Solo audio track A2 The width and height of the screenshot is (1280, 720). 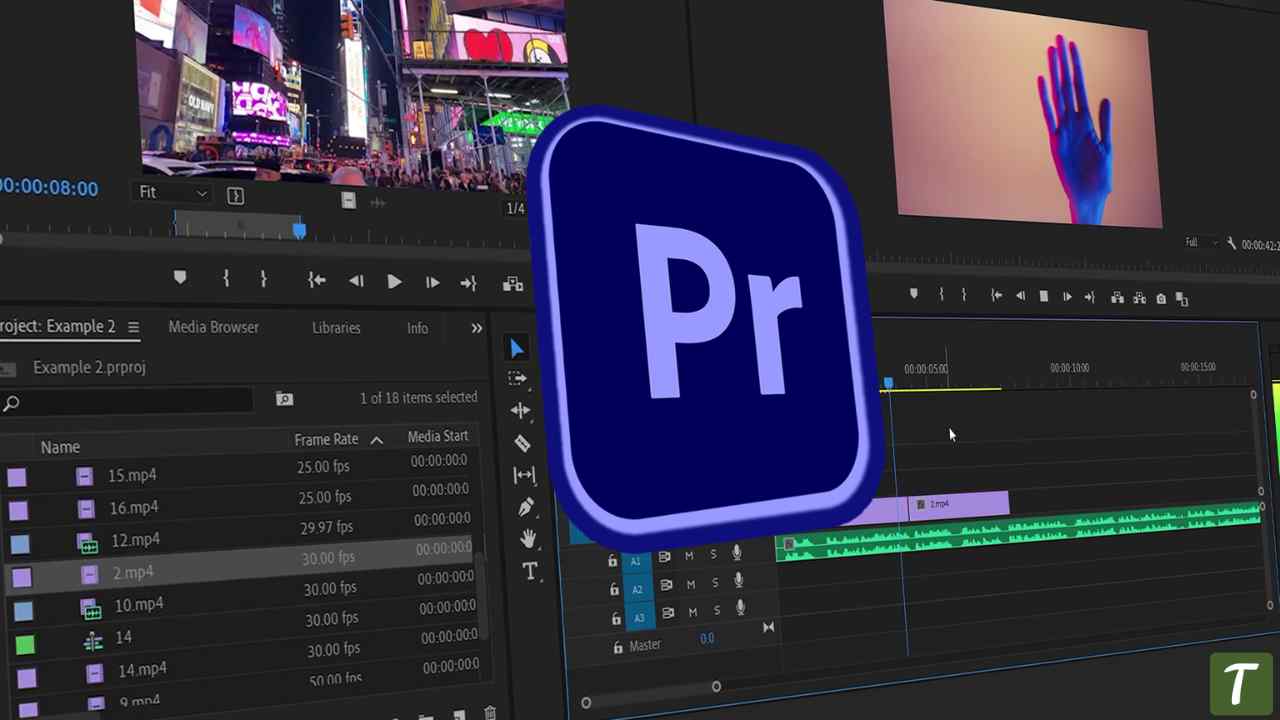714,583
